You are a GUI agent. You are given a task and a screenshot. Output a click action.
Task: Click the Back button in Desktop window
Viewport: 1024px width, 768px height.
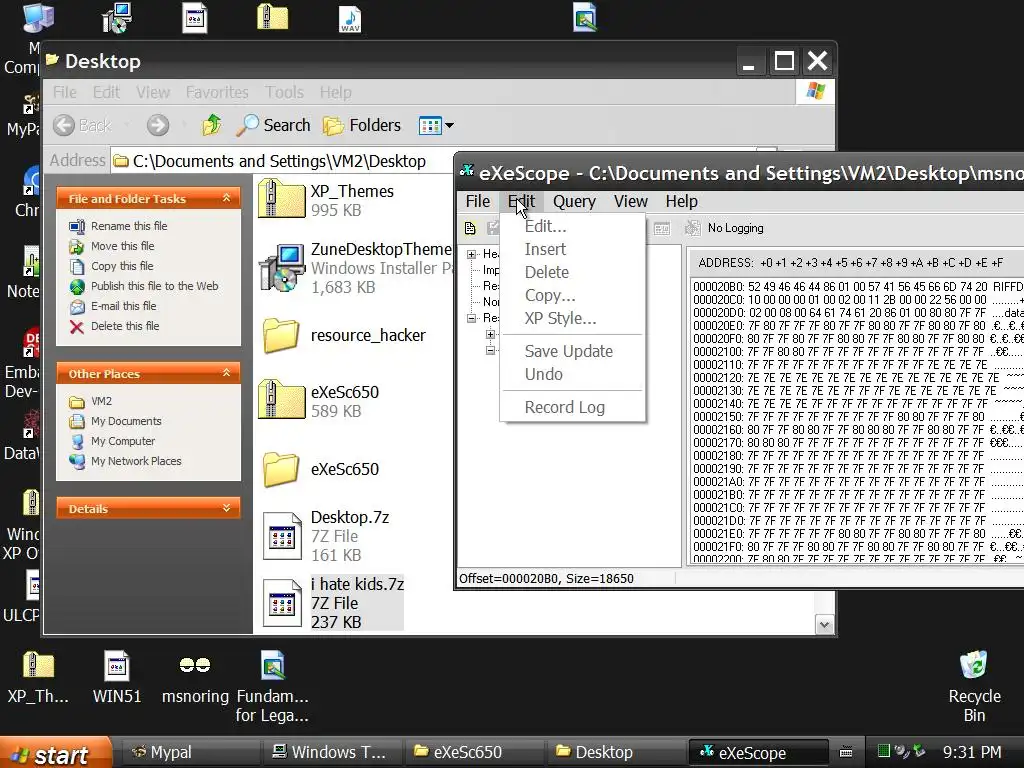click(x=82, y=125)
